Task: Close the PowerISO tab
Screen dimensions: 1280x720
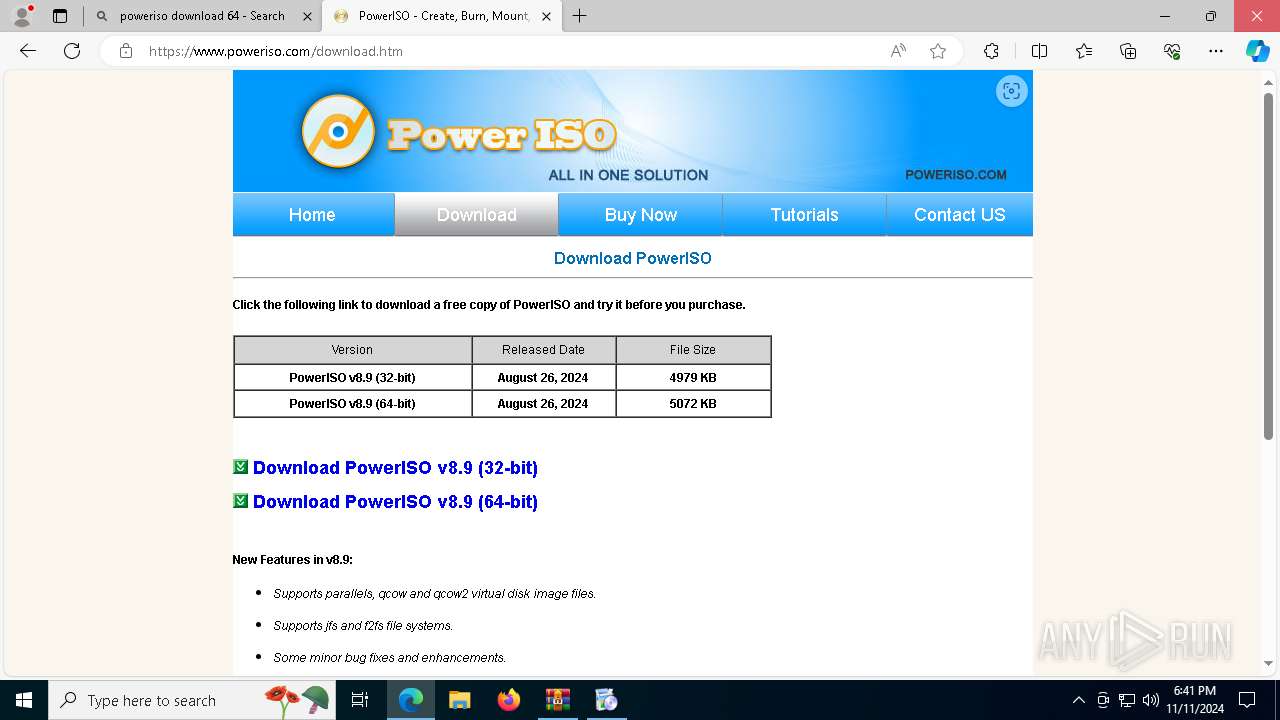Action: pyautogui.click(x=546, y=16)
